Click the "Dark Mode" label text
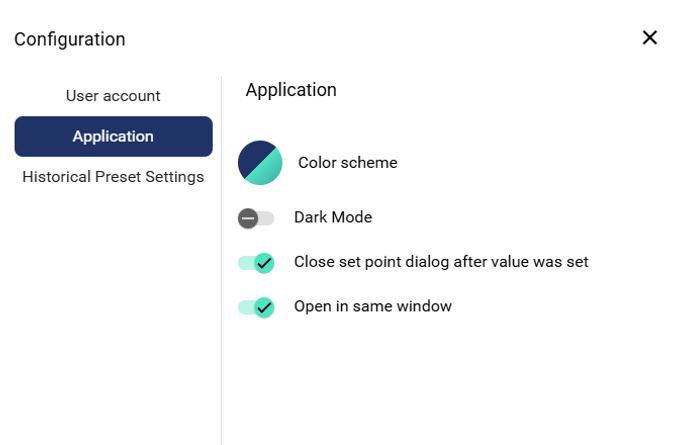The height and width of the screenshot is (445, 682). click(332, 217)
